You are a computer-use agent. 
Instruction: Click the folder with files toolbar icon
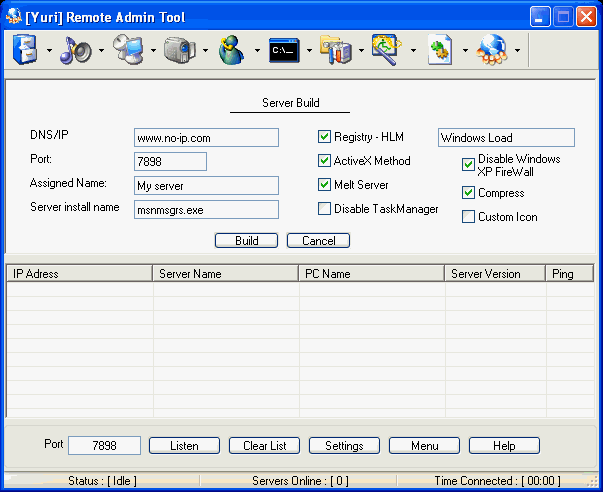coord(337,49)
